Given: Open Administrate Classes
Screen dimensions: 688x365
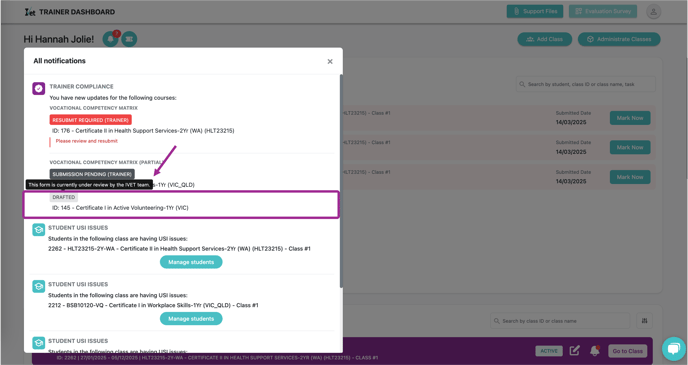Looking at the screenshot, I should pyautogui.click(x=619, y=39).
